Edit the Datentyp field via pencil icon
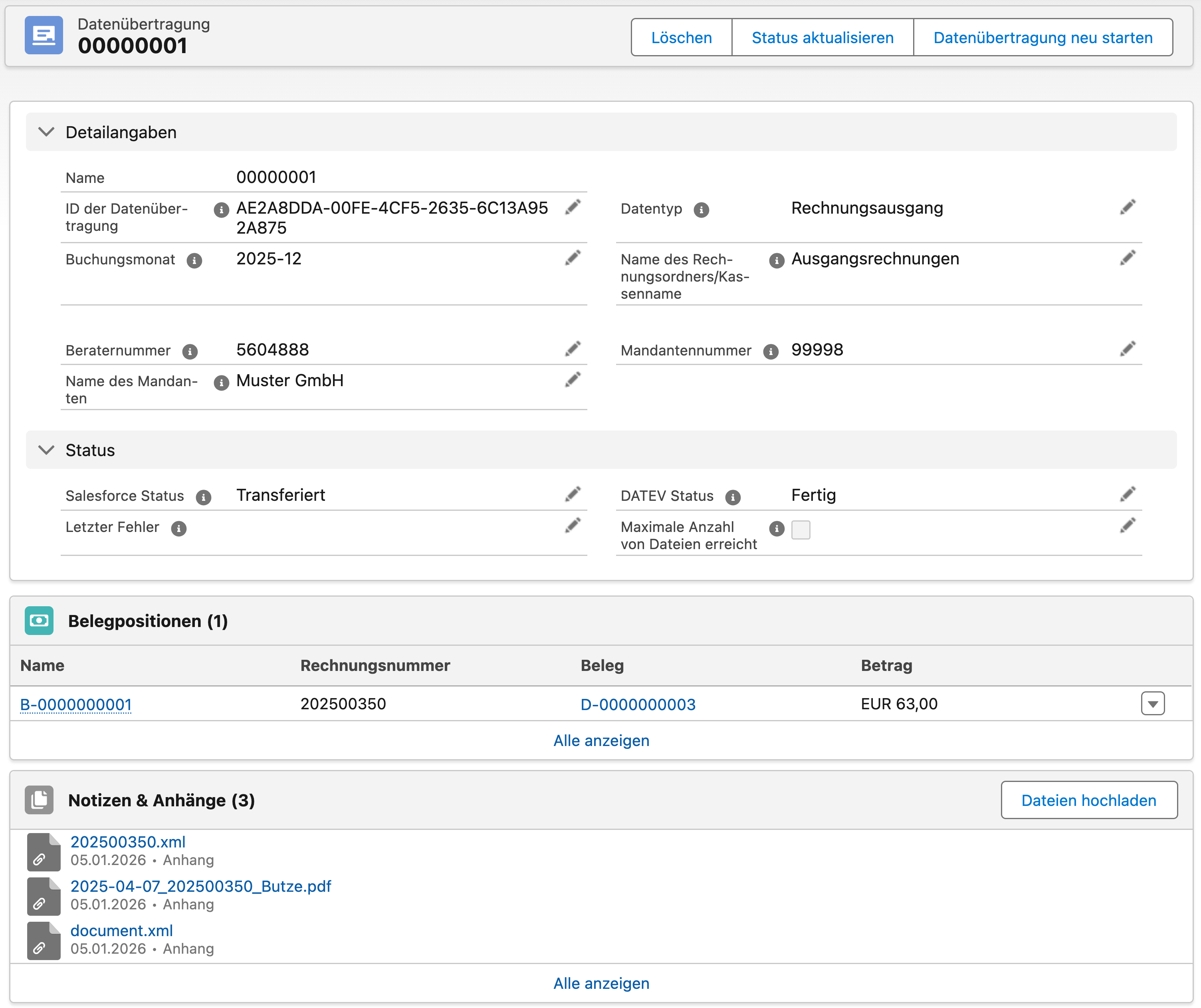Image resolution: width=1201 pixels, height=1008 pixels. pyautogui.click(x=1127, y=207)
